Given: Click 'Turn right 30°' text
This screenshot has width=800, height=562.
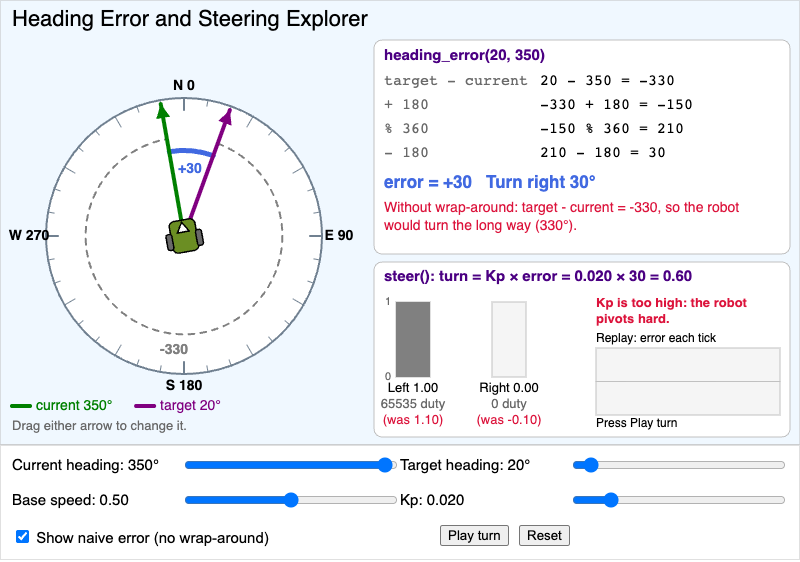Looking at the screenshot, I should (540, 182).
